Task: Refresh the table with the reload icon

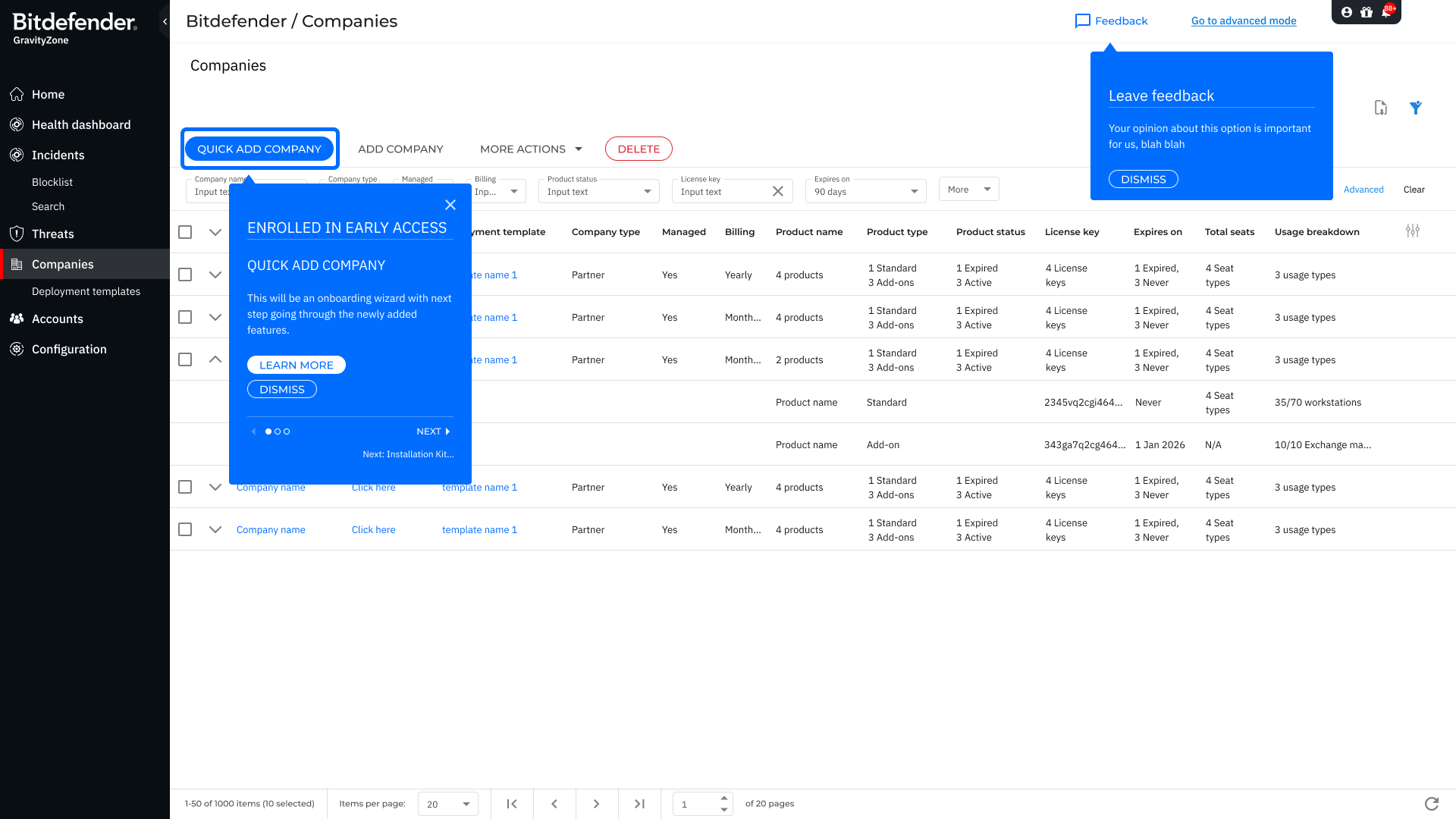Action: (1432, 804)
